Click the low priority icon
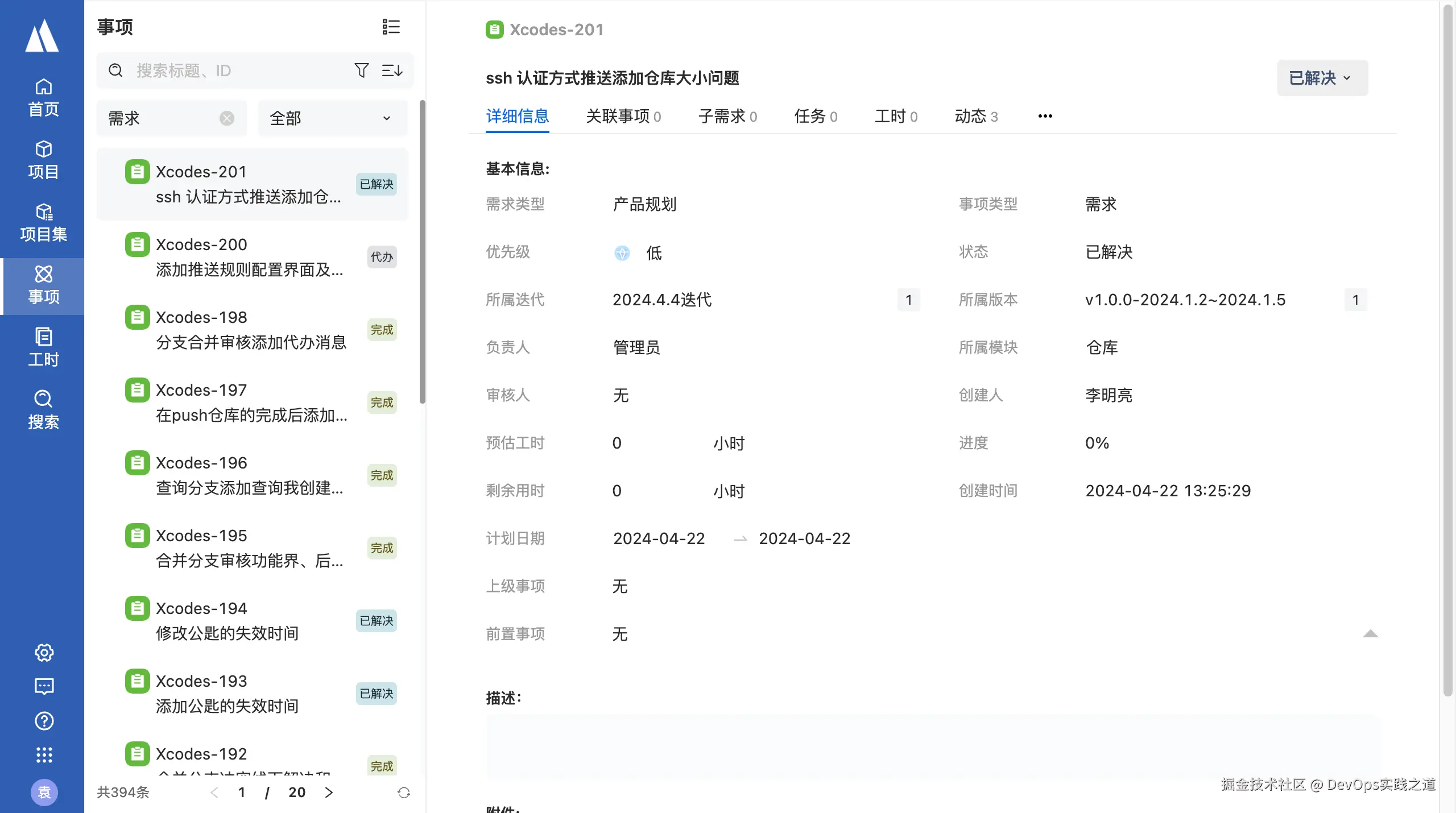 (622, 252)
